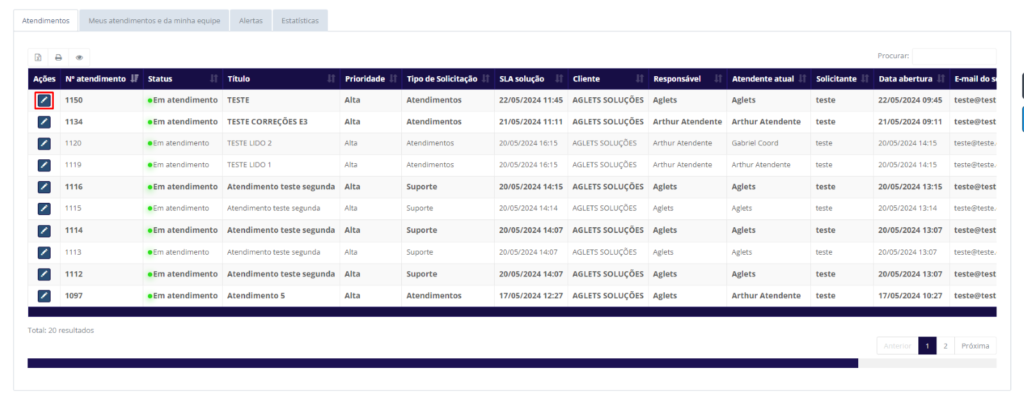Image resolution: width=1024 pixels, height=398 pixels.
Task: Open the edit pencil for atendimento 1119
Action: 44,165
